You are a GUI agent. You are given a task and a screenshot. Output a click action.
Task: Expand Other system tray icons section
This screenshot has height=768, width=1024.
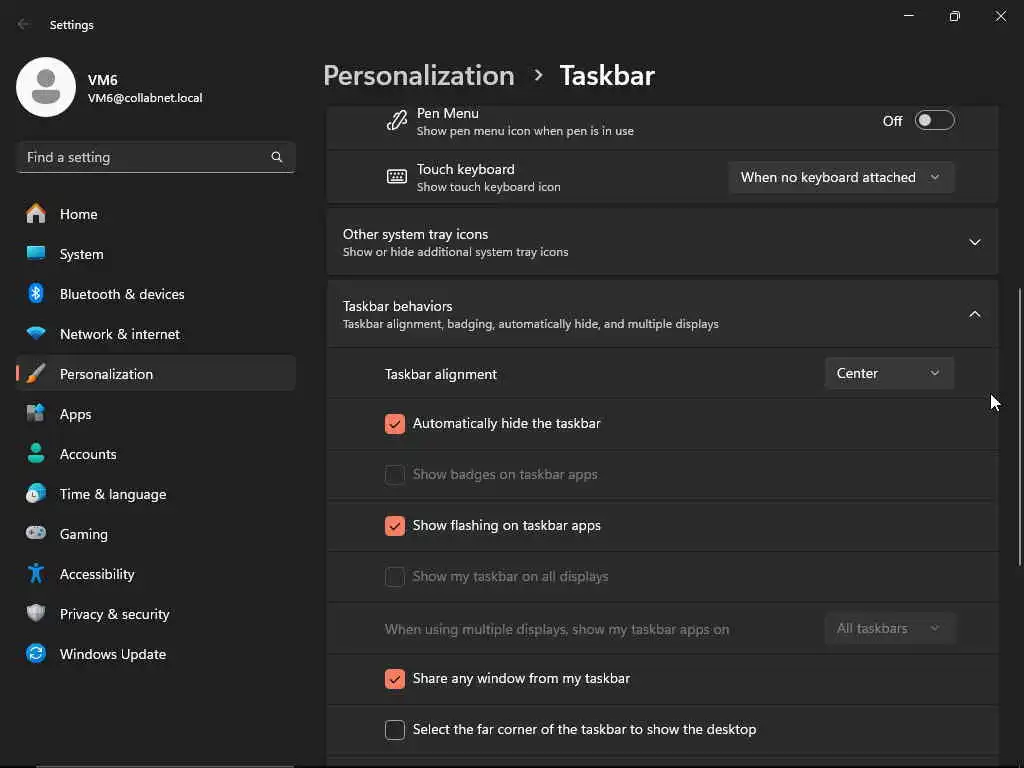coord(974,242)
